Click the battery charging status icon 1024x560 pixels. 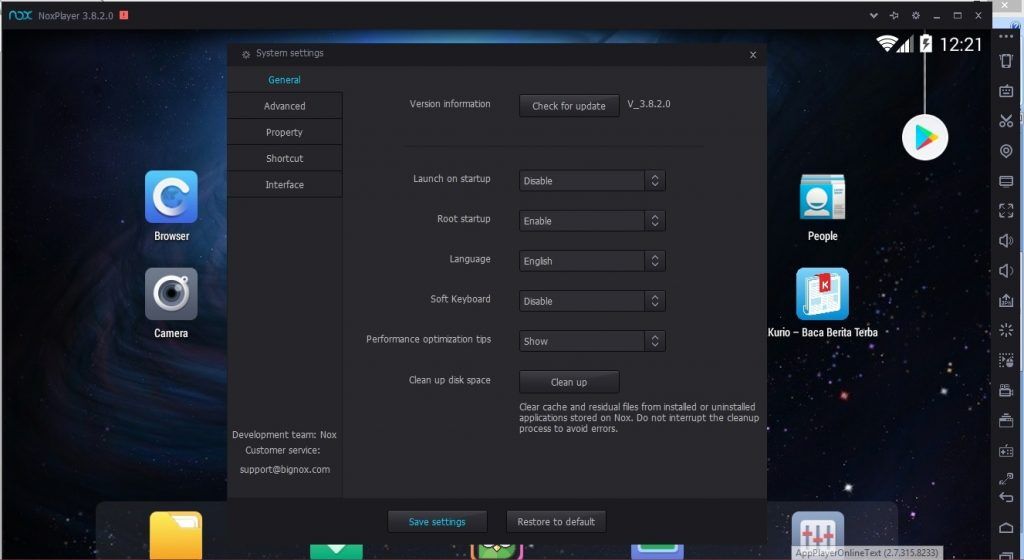tap(925, 44)
